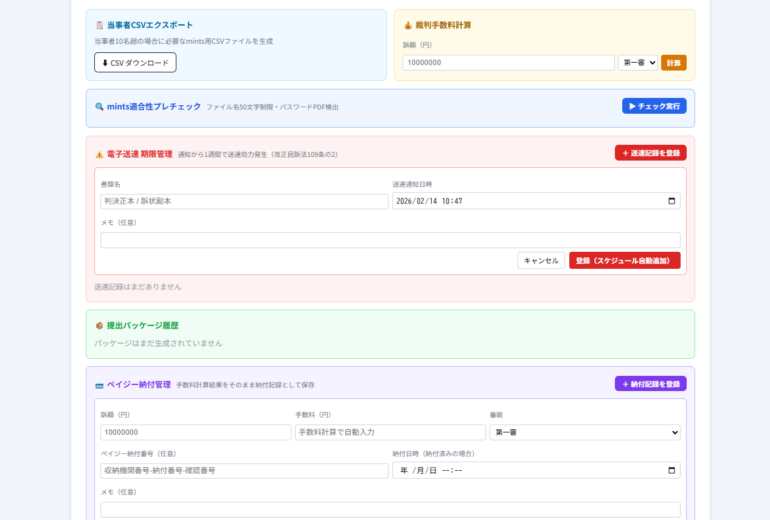This screenshot has height=520, width=770.
Task: Click the キャンセル button
Action: click(x=541, y=260)
